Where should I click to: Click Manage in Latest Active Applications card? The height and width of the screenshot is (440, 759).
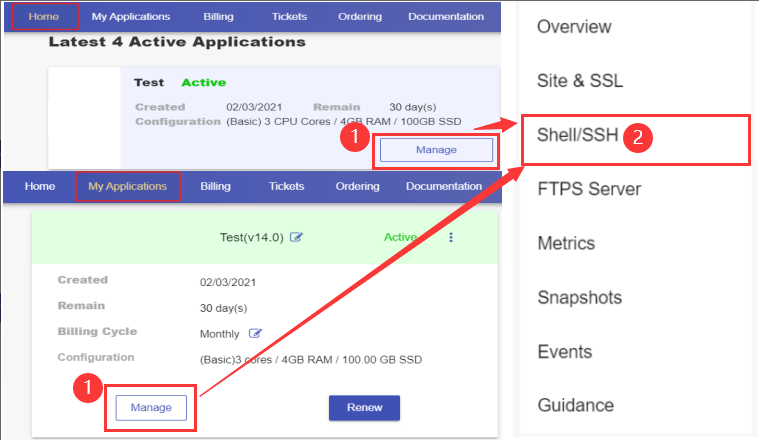[436, 150]
